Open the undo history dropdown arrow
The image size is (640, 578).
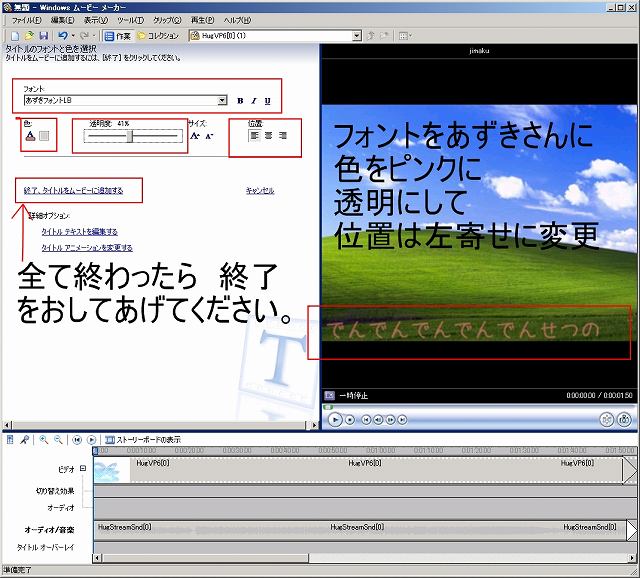[73, 36]
